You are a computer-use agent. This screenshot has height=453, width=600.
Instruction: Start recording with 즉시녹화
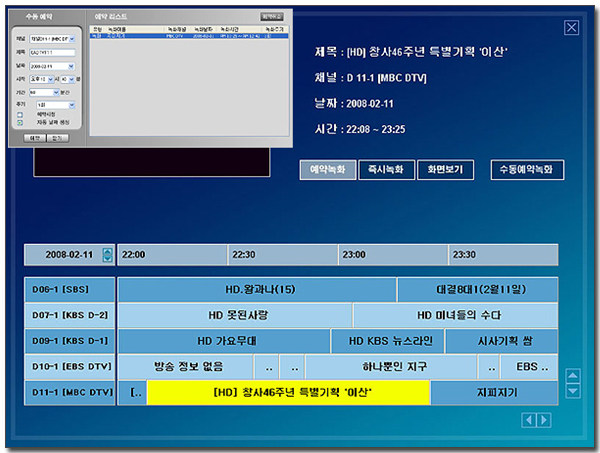[x=386, y=169]
